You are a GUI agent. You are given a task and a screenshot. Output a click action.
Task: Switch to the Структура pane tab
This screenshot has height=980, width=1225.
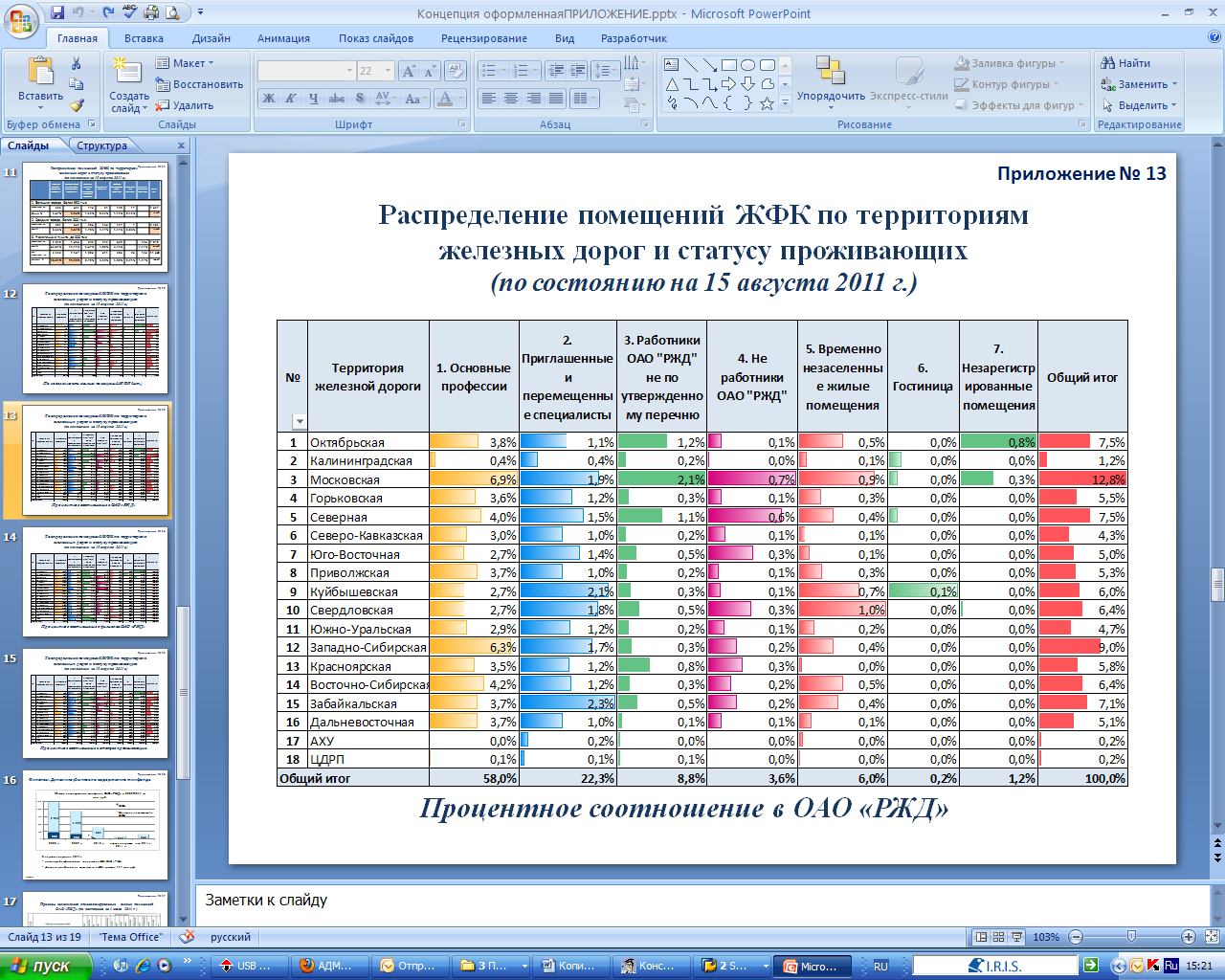point(102,145)
